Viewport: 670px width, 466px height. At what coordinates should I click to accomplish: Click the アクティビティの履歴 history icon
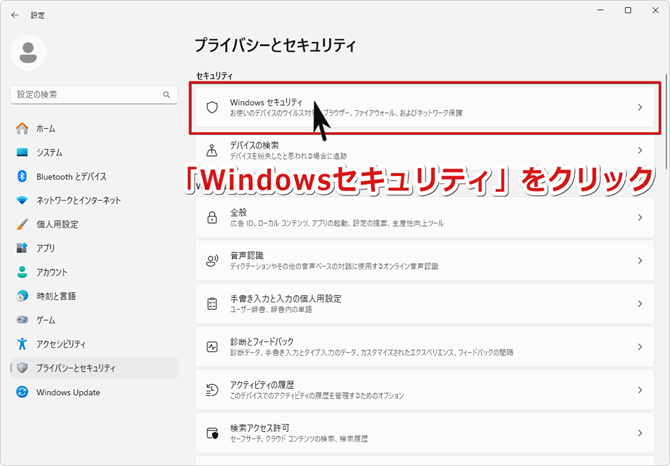click(x=212, y=390)
